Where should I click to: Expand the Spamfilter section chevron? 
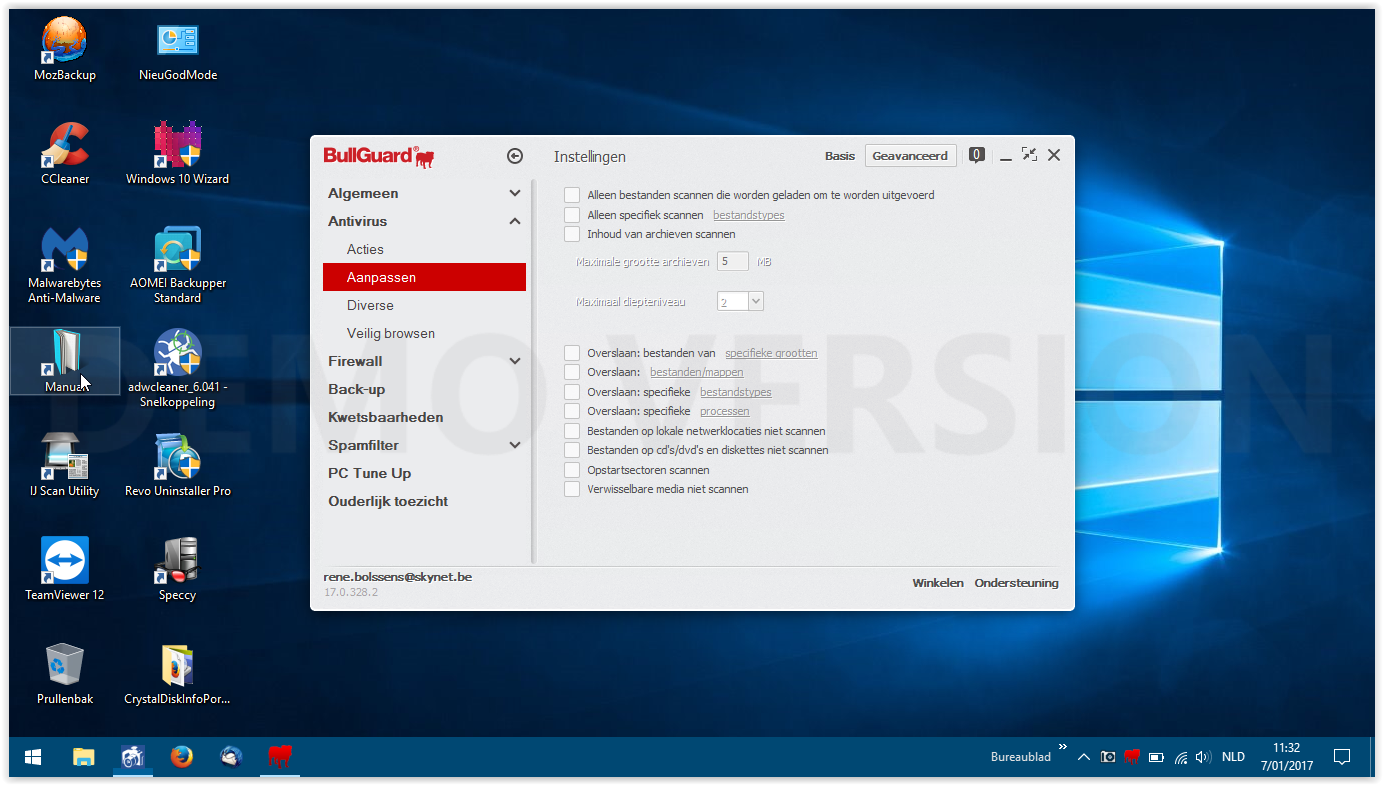(x=515, y=445)
